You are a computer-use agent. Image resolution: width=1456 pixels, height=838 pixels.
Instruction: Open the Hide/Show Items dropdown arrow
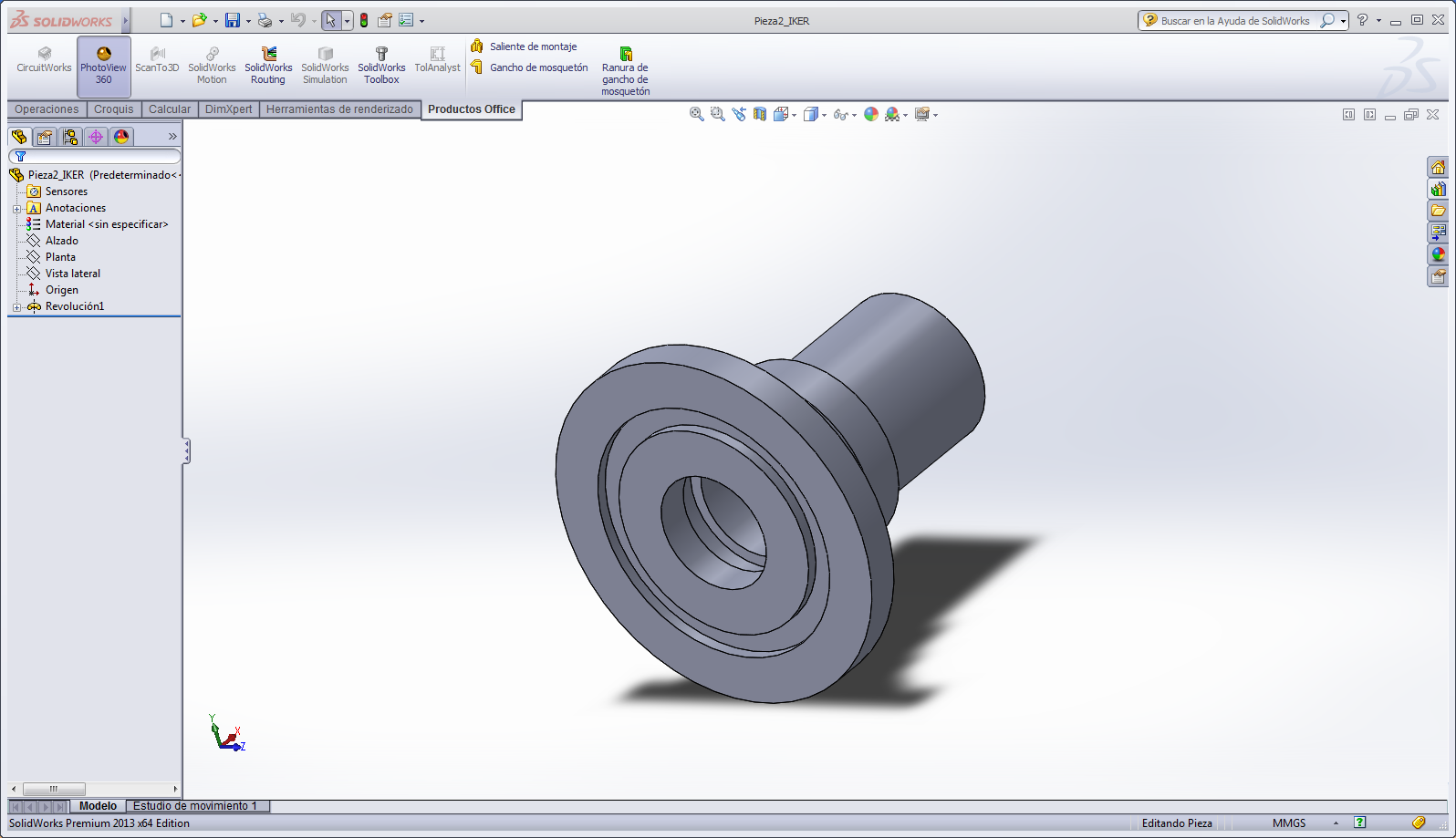tap(854, 115)
